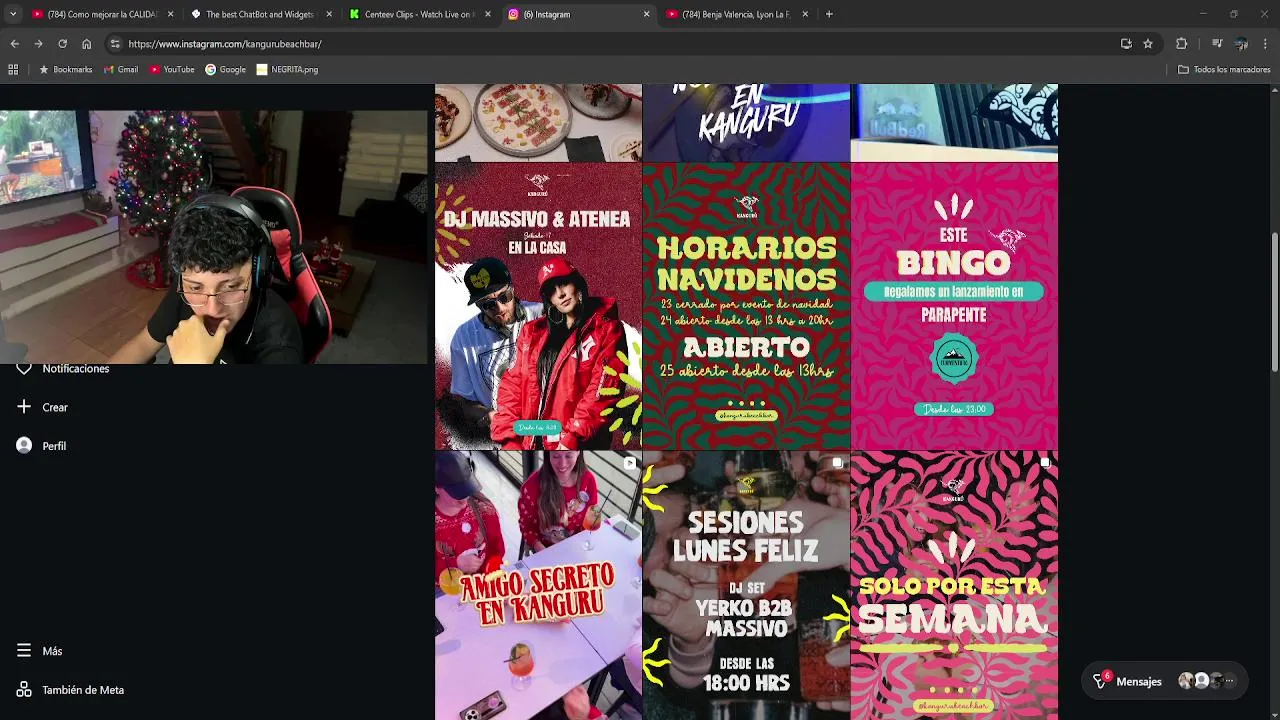This screenshot has height=720, width=1280.
Task: Bookmark this page with the star
Action: click(x=1148, y=44)
